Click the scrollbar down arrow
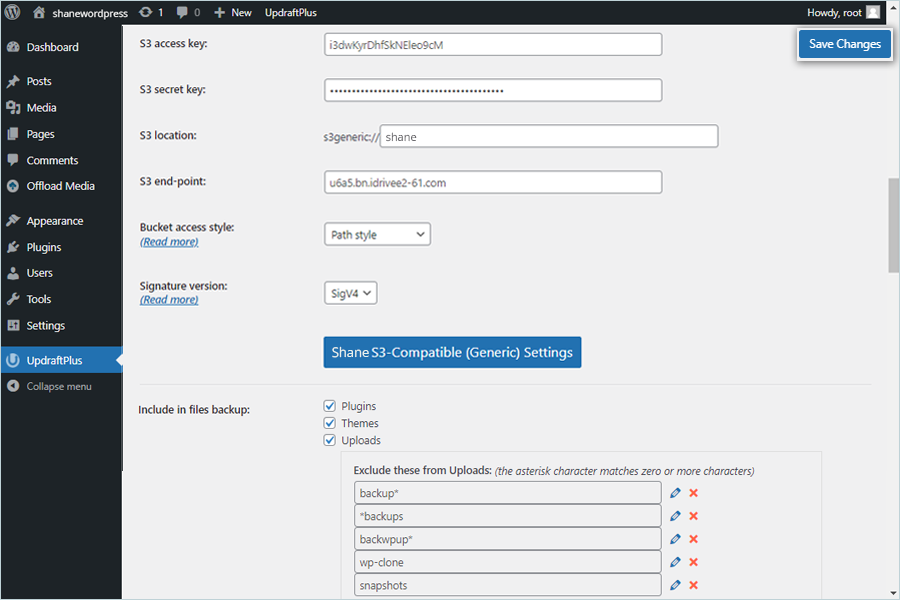This screenshot has width=900, height=600. (x=894, y=594)
